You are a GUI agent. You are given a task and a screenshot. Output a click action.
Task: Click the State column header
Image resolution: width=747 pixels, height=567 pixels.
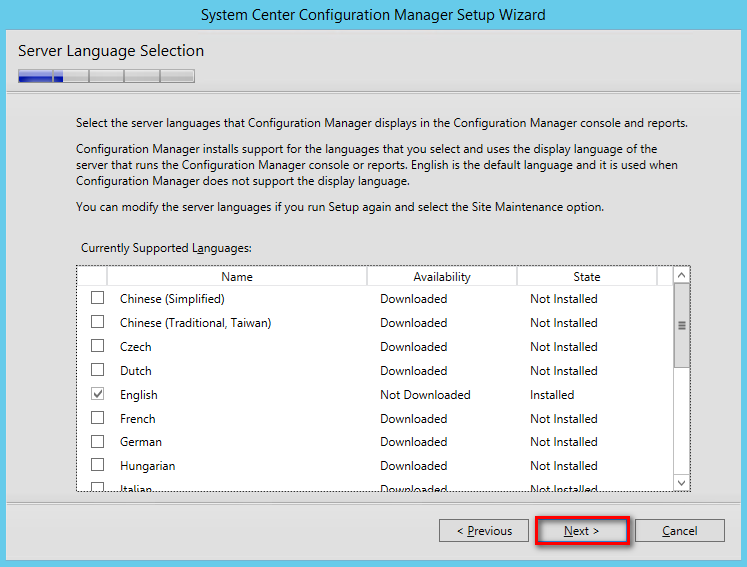click(587, 276)
